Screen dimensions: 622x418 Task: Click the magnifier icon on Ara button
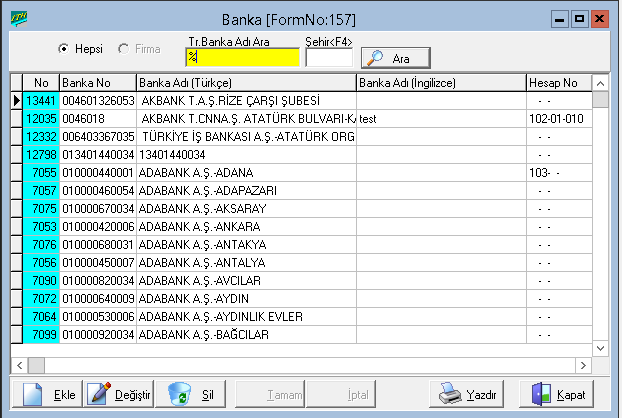[x=375, y=58]
